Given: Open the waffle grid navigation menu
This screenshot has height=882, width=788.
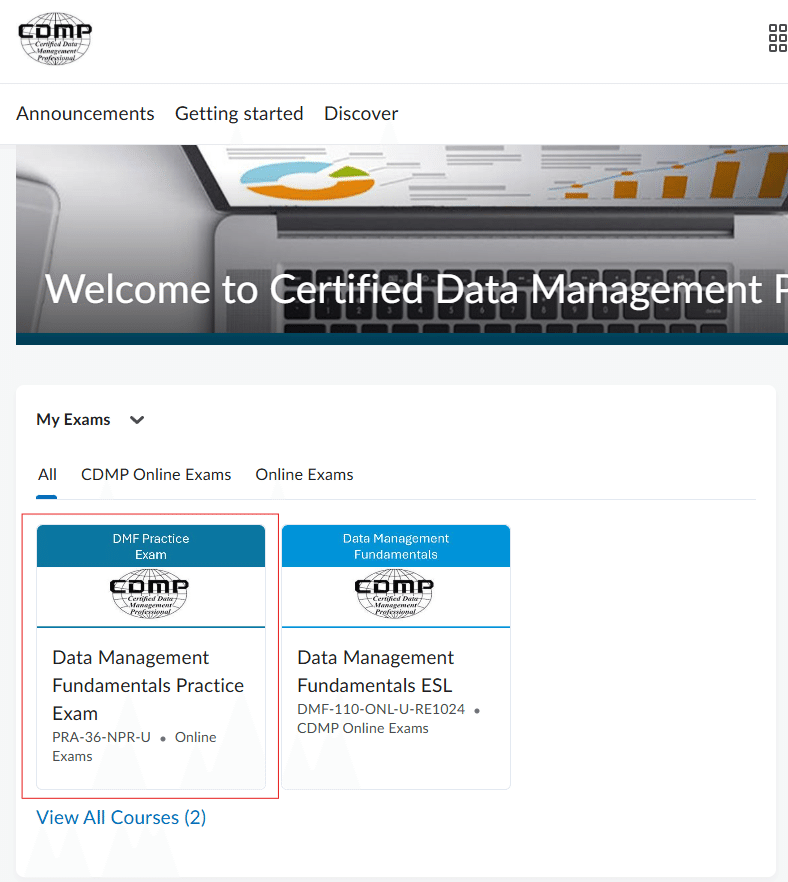Looking at the screenshot, I should (777, 39).
